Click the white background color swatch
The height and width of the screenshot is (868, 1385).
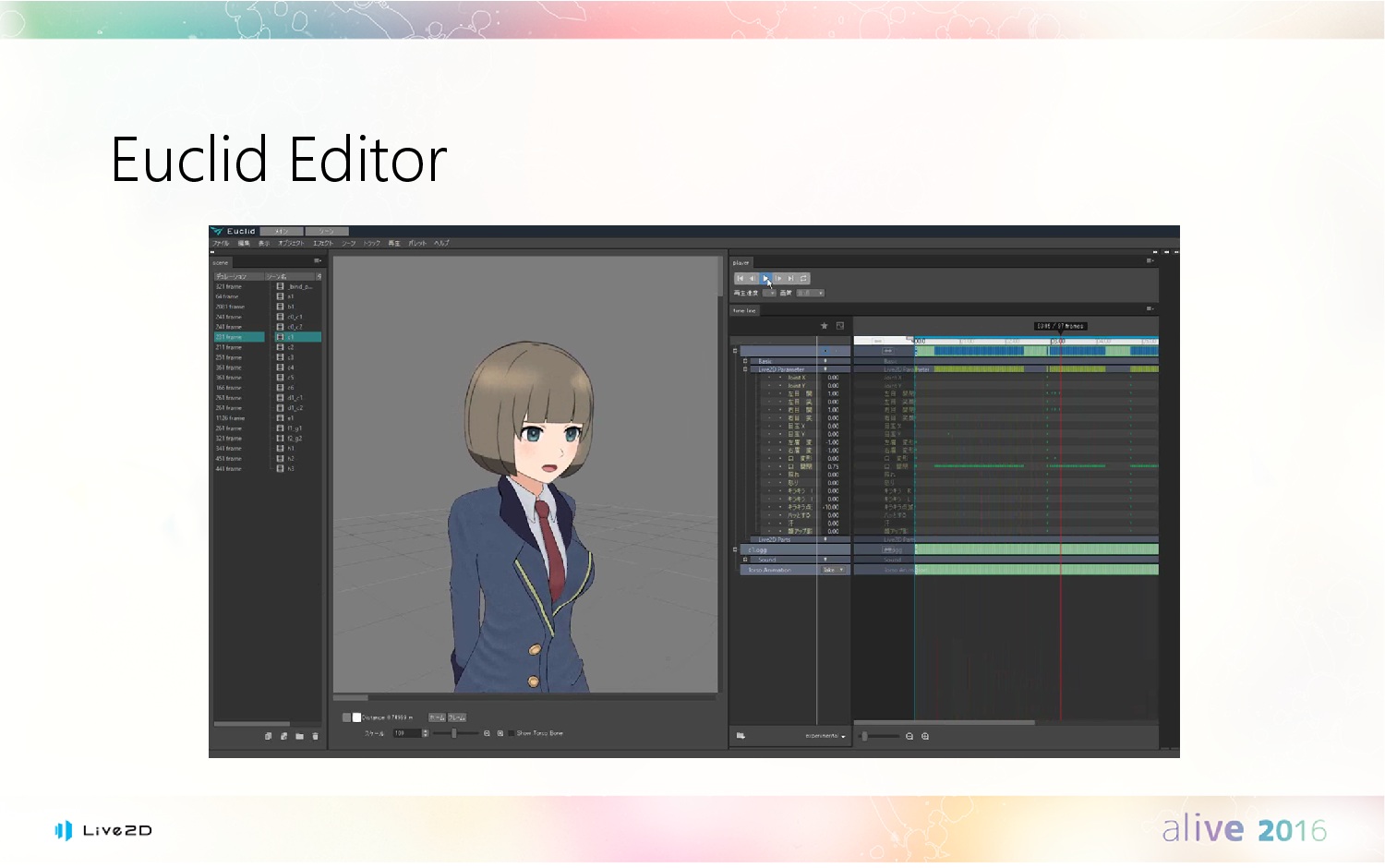click(356, 717)
